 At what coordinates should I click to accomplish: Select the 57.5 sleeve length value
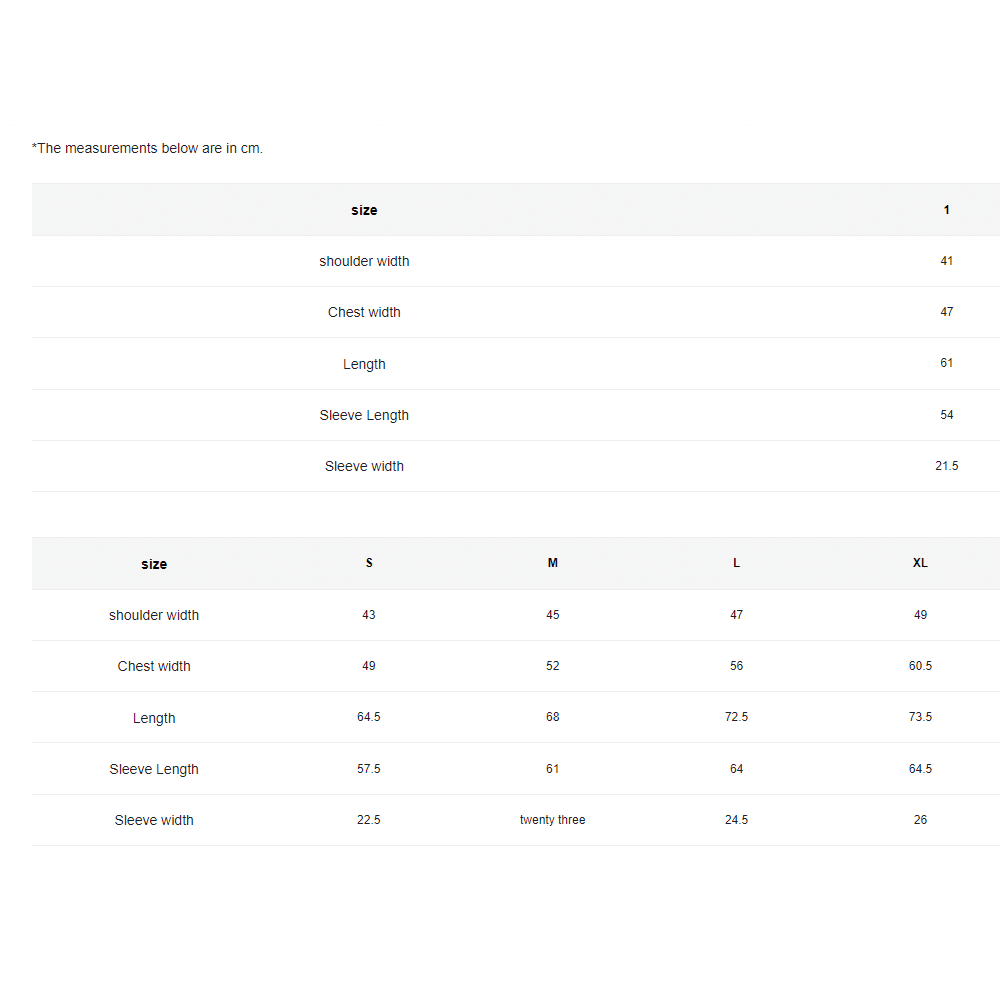click(369, 769)
